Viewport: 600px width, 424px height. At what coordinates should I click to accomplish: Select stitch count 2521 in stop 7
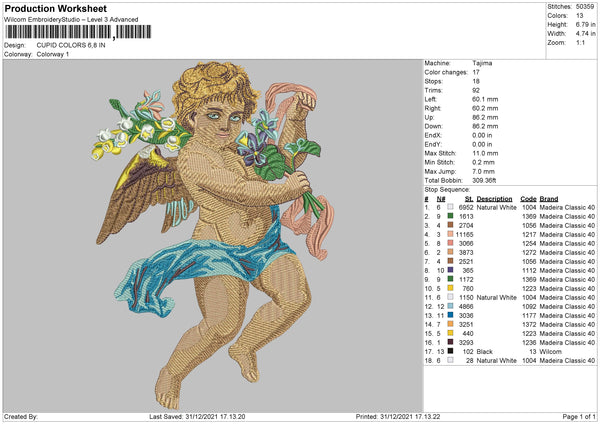[x=466, y=261]
